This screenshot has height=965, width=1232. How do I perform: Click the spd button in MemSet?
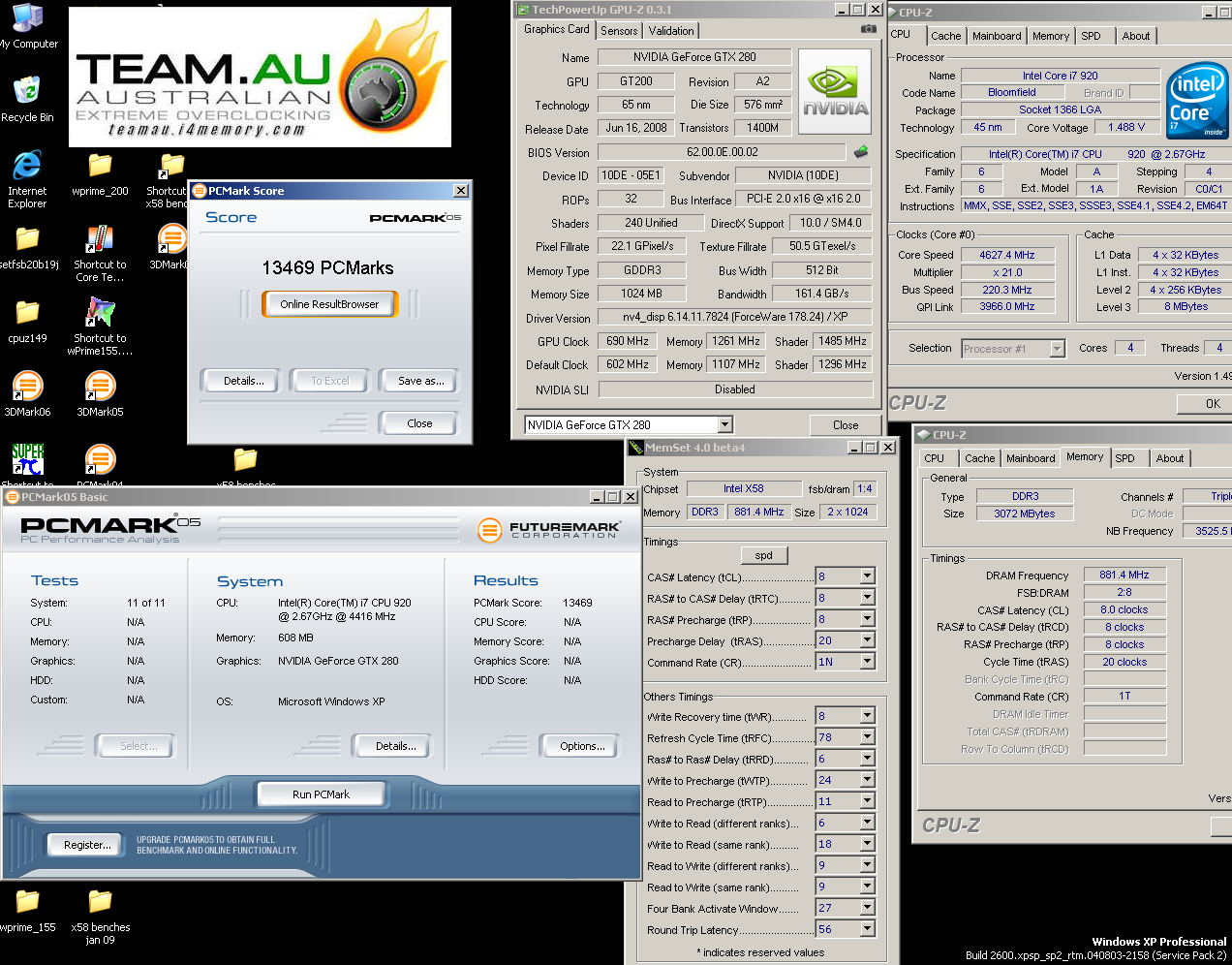pyautogui.click(x=764, y=555)
